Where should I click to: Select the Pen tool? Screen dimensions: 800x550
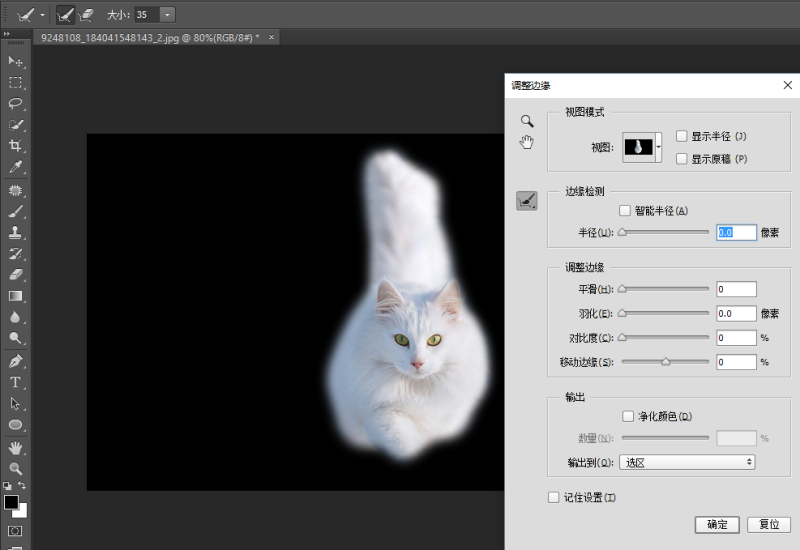[15, 361]
